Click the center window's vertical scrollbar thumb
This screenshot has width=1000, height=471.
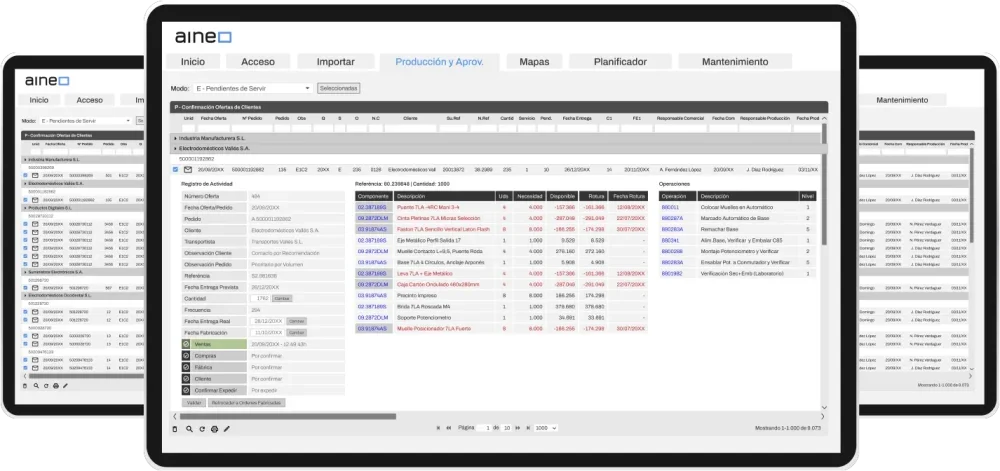[x=824, y=185]
